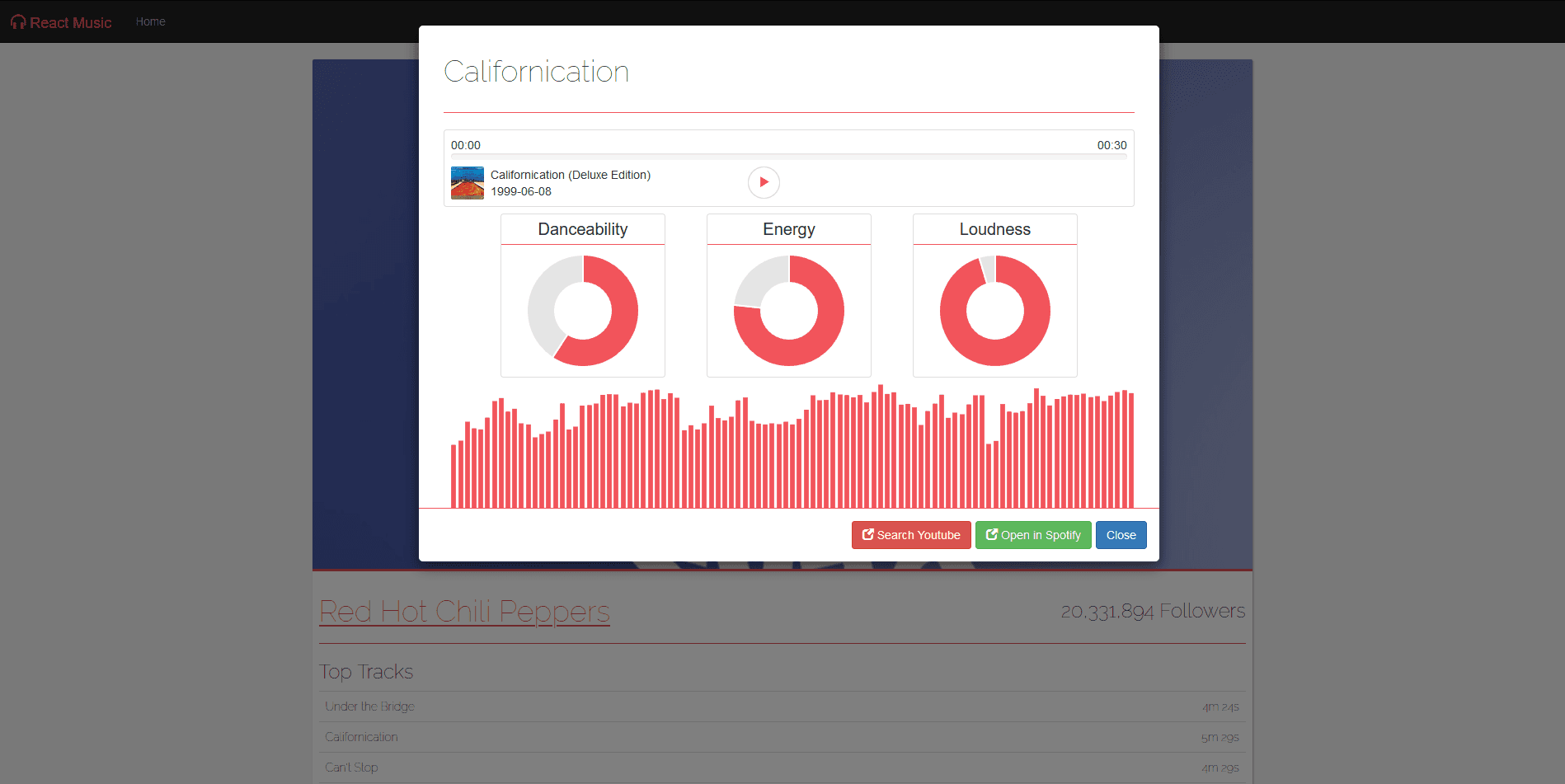Click the Californication album cover thumbnail
Screen dimensions: 1565x784
pyautogui.click(x=467, y=183)
